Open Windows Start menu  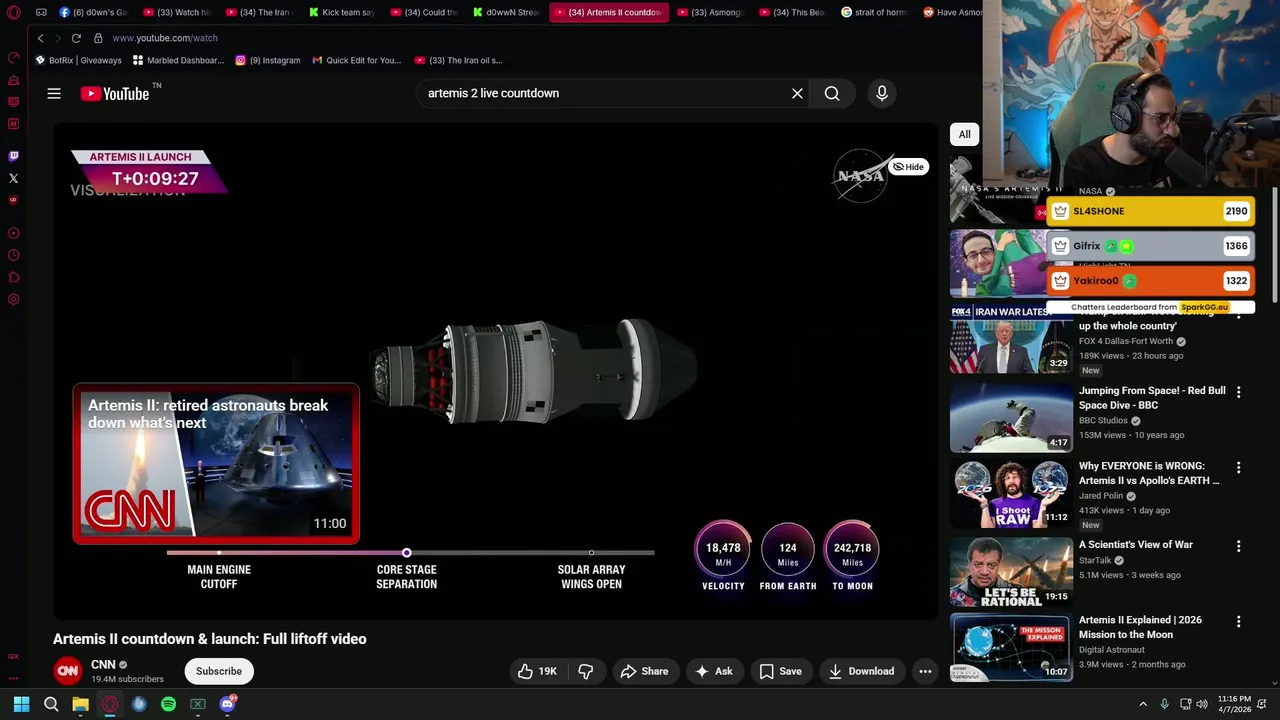[21, 704]
